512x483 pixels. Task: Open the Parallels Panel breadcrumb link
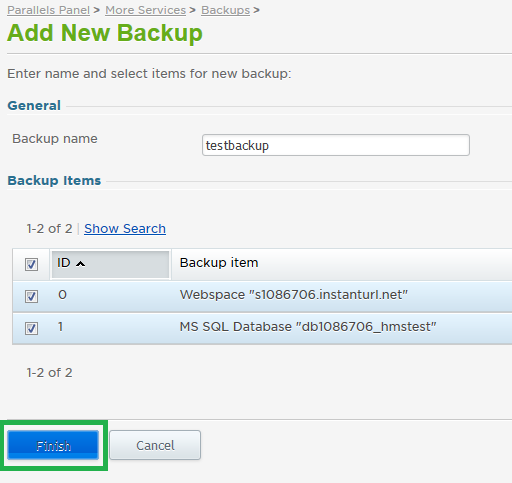[x=48, y=10]
